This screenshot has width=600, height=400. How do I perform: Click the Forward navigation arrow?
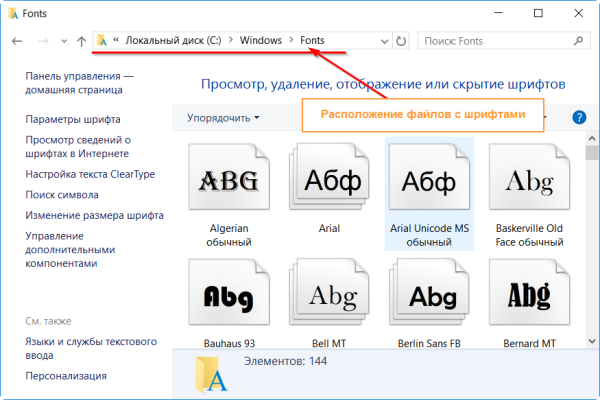(x=43, y=41)
